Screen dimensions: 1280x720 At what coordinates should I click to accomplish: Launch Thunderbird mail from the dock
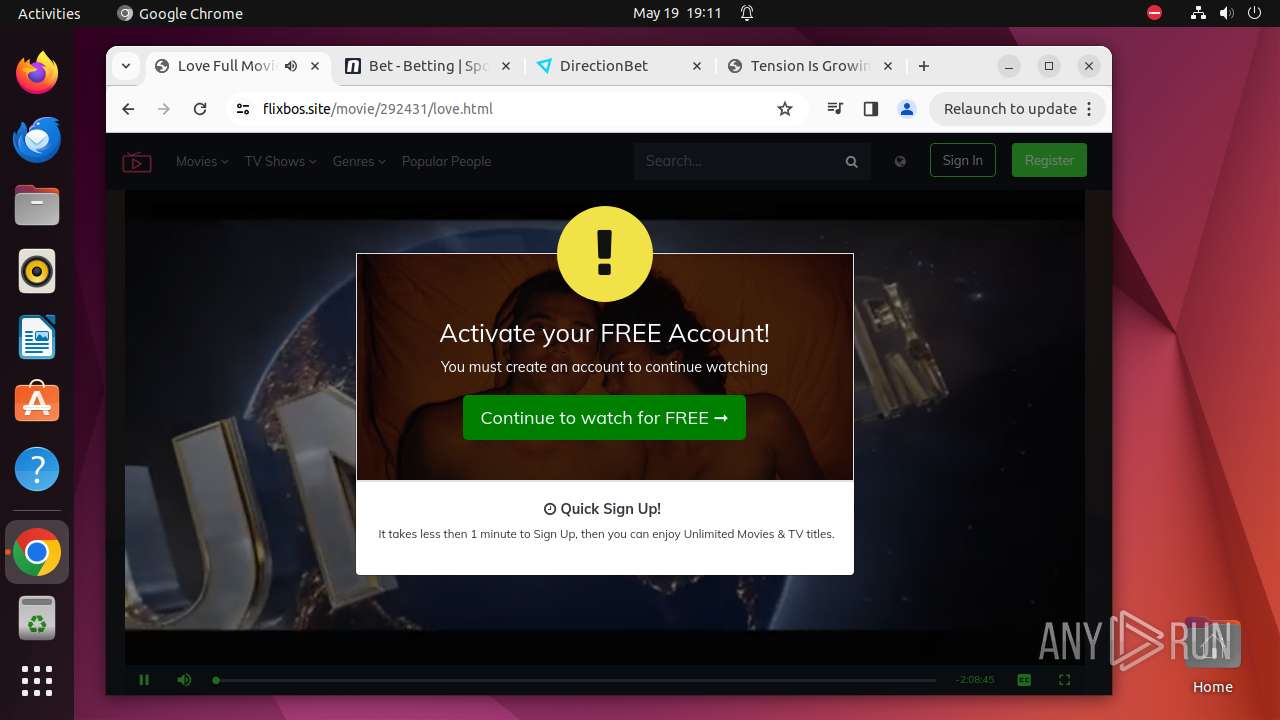click(x=37, y=139)
